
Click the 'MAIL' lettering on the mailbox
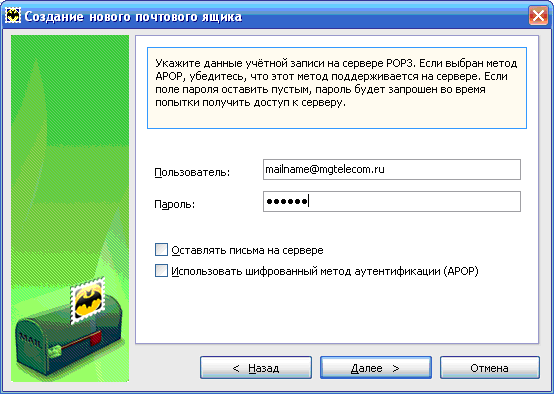pyautogui.click(x=30, y=340)
